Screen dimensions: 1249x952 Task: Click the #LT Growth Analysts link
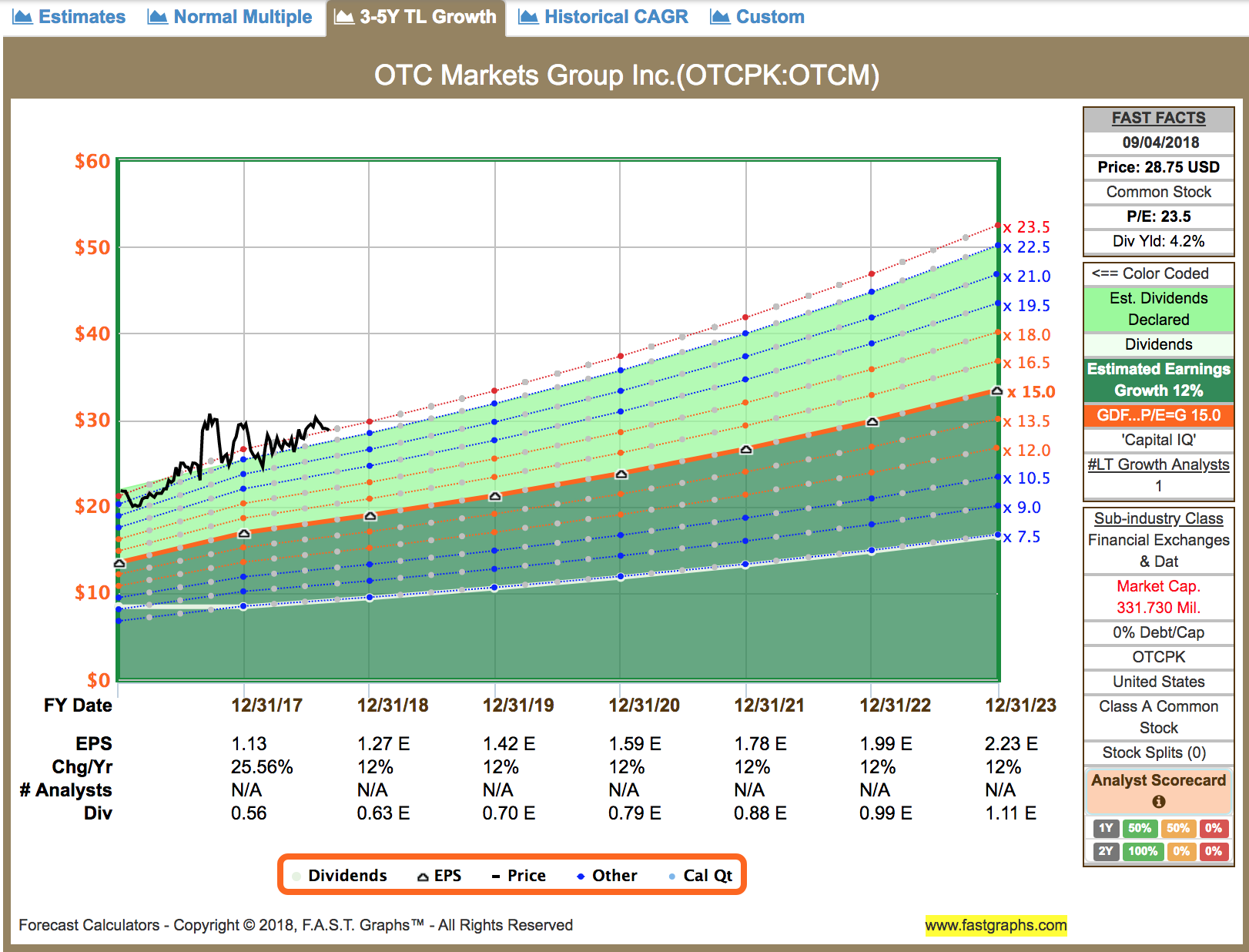coord(1157,464)
